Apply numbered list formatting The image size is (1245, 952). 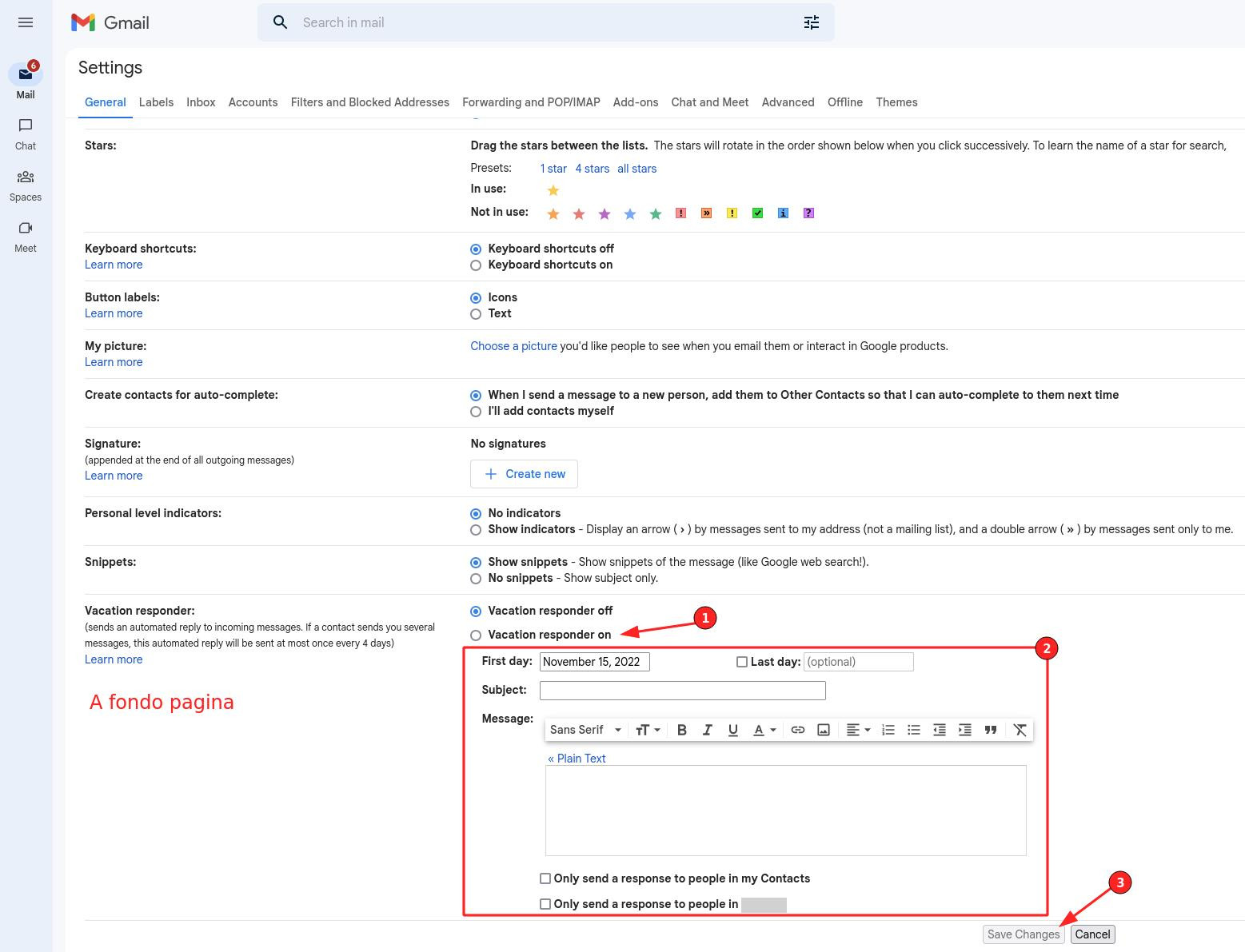click(888, 730)
